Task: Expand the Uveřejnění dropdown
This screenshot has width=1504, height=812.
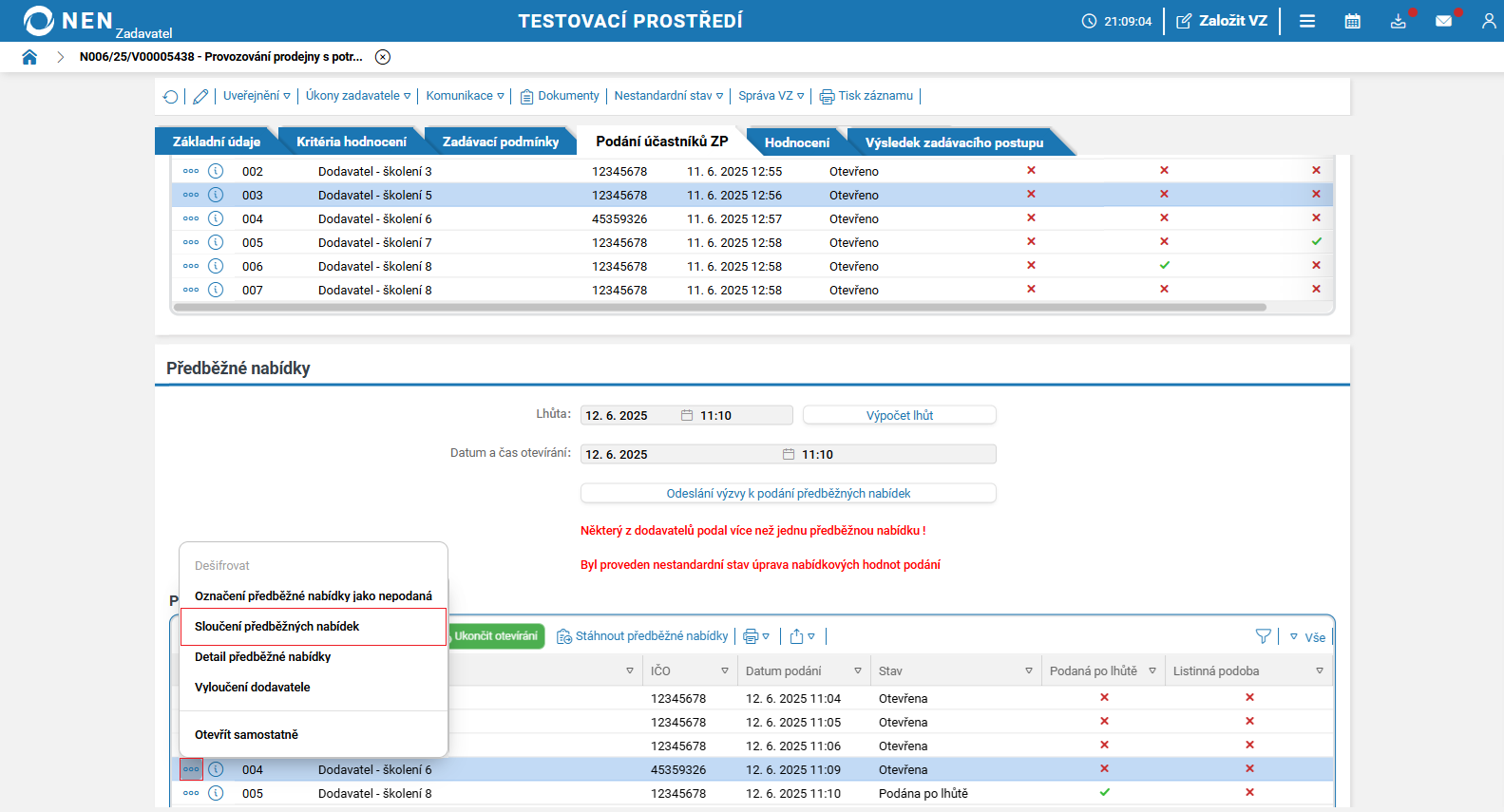Action: click(x=257, y=96)
